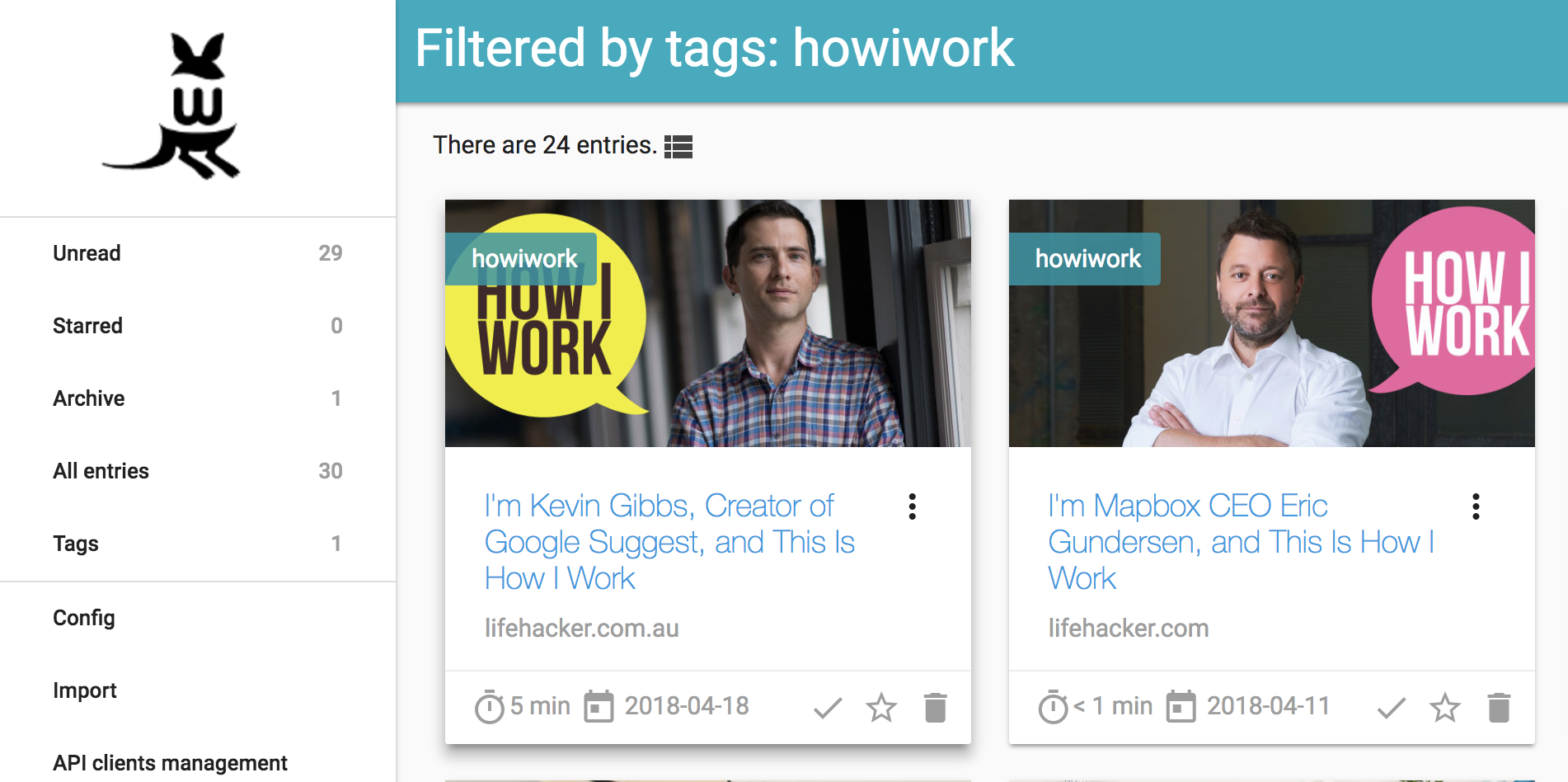Open more options for Kevin Gibbs card
The height and width of the screenshot is (782, 1568).
[912, 506]
